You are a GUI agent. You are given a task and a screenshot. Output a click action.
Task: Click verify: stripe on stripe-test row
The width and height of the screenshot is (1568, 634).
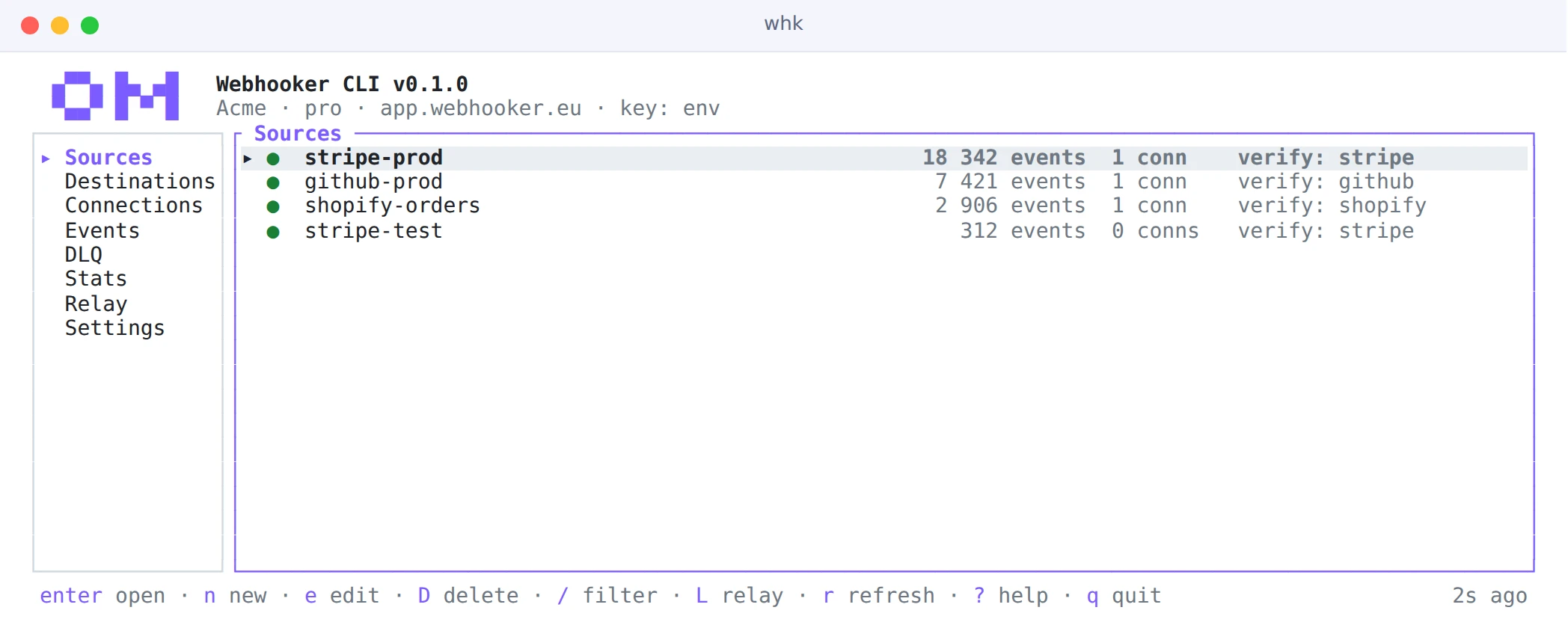pos(1326,231)
